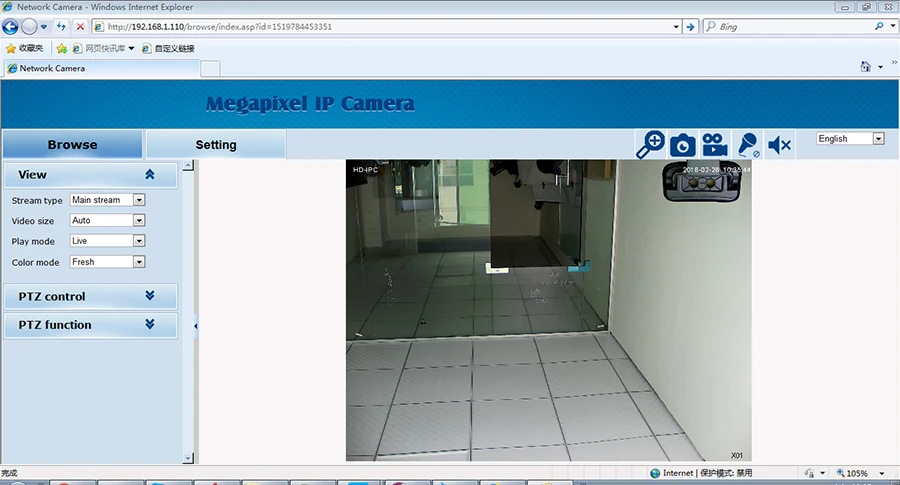Click the add to favorites bar icon
Image resolution: width=900 pixels, height=485 pixels.
click(x=62, y=48)
